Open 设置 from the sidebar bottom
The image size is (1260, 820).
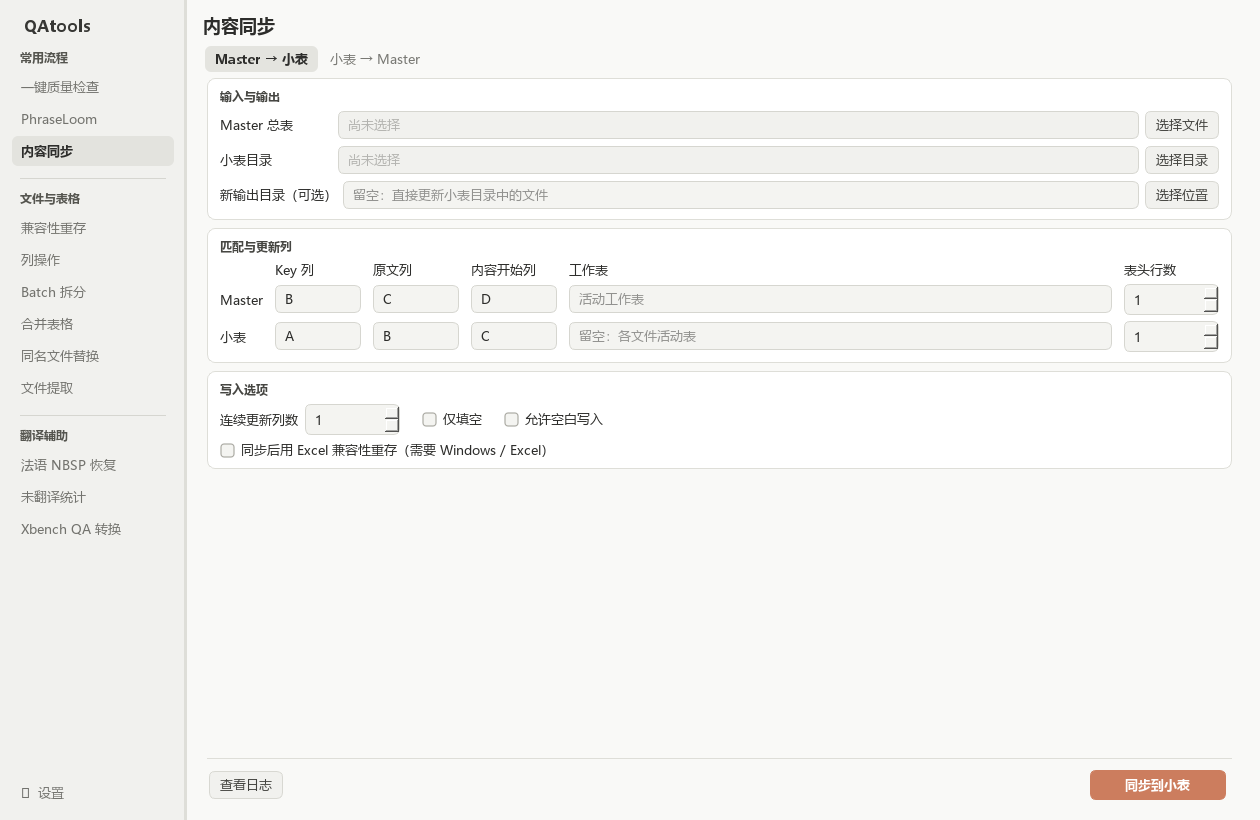[43, 793]
